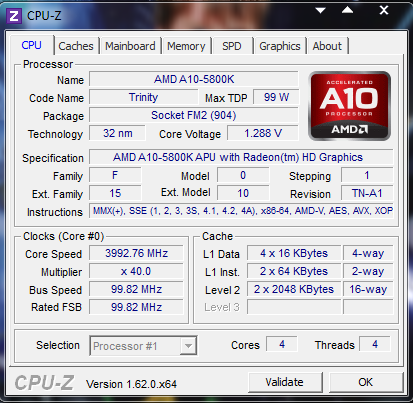Viewport: 413px width, 403px height.
Task: Click the Specification text field
Action: pyautogui.click(x=241, y=157)
